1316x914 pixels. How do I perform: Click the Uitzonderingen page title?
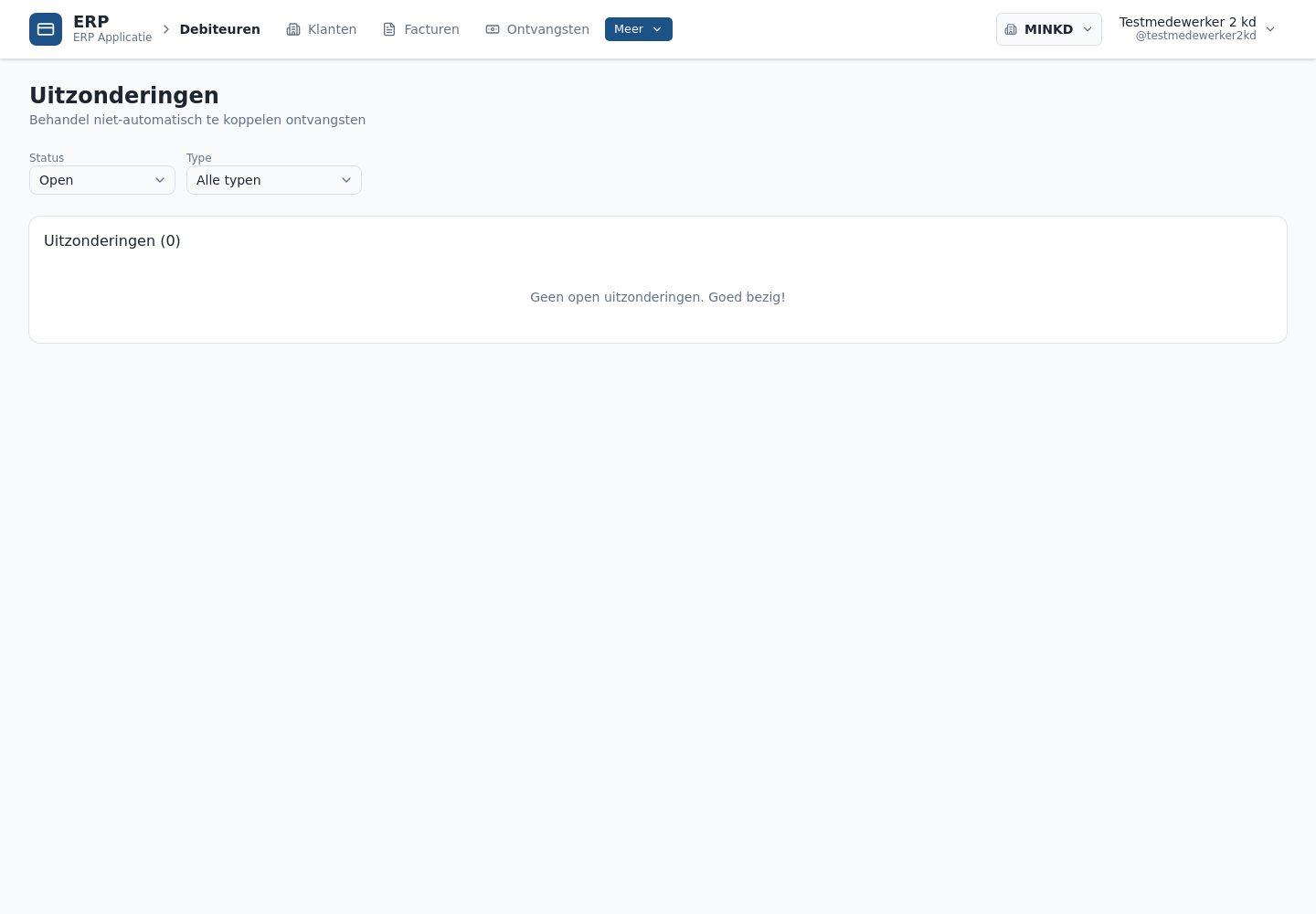124,96
